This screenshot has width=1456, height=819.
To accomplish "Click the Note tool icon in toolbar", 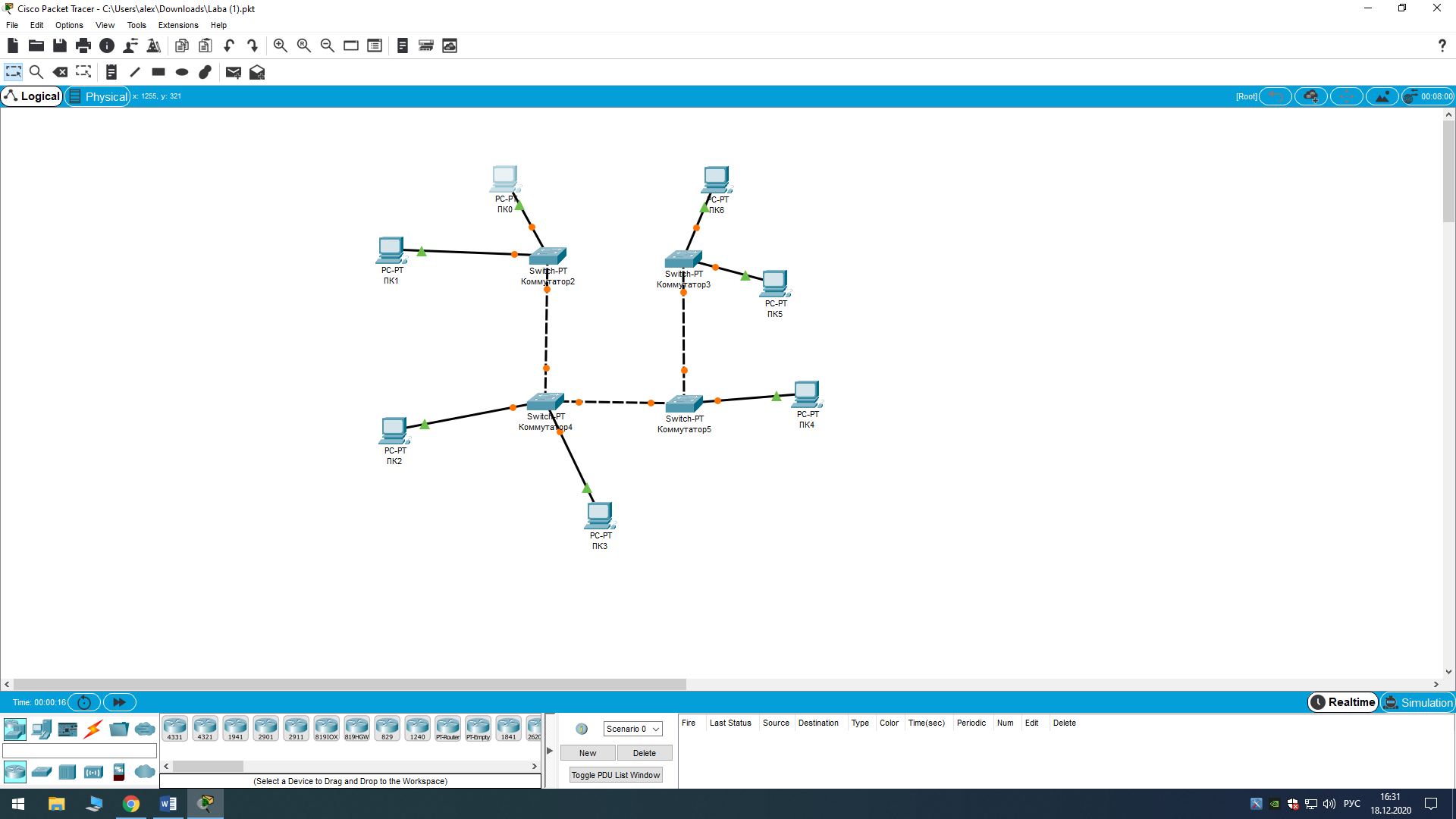I will pos(111,72).
